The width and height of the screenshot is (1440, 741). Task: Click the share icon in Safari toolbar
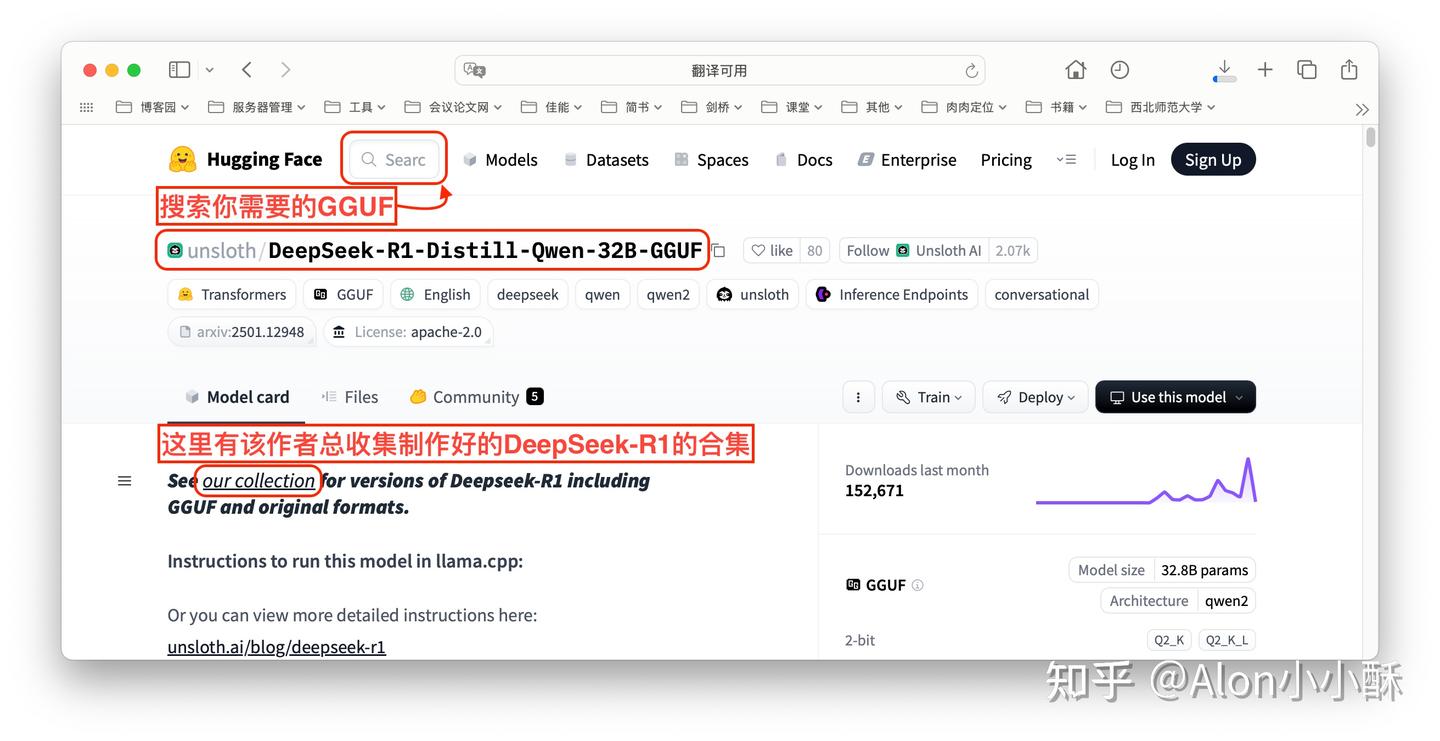click(x=1349, y=69)
